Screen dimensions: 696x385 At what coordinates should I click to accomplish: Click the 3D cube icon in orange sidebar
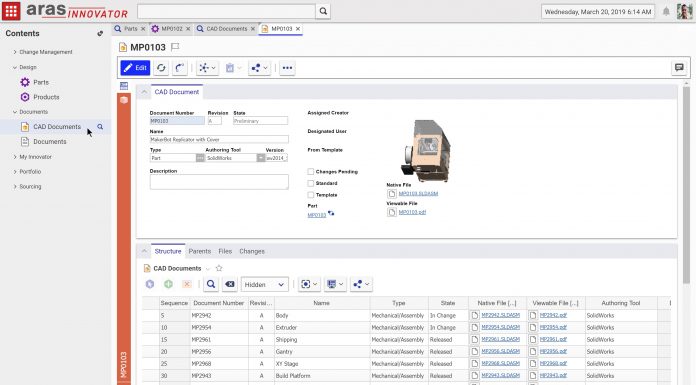(124, 100)
